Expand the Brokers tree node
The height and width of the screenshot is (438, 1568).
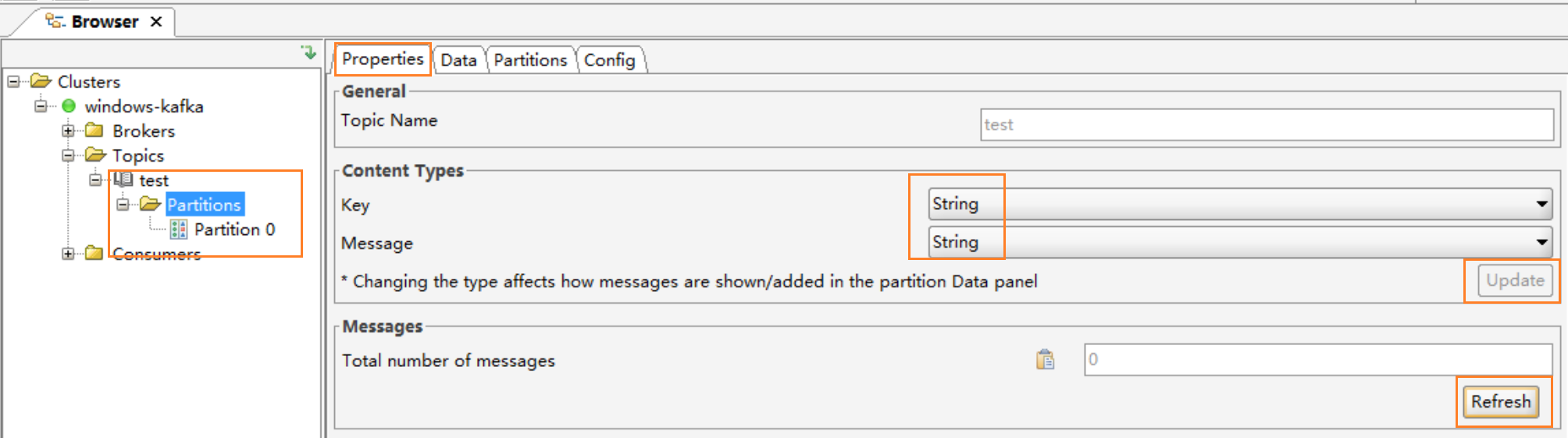[68, 131]
